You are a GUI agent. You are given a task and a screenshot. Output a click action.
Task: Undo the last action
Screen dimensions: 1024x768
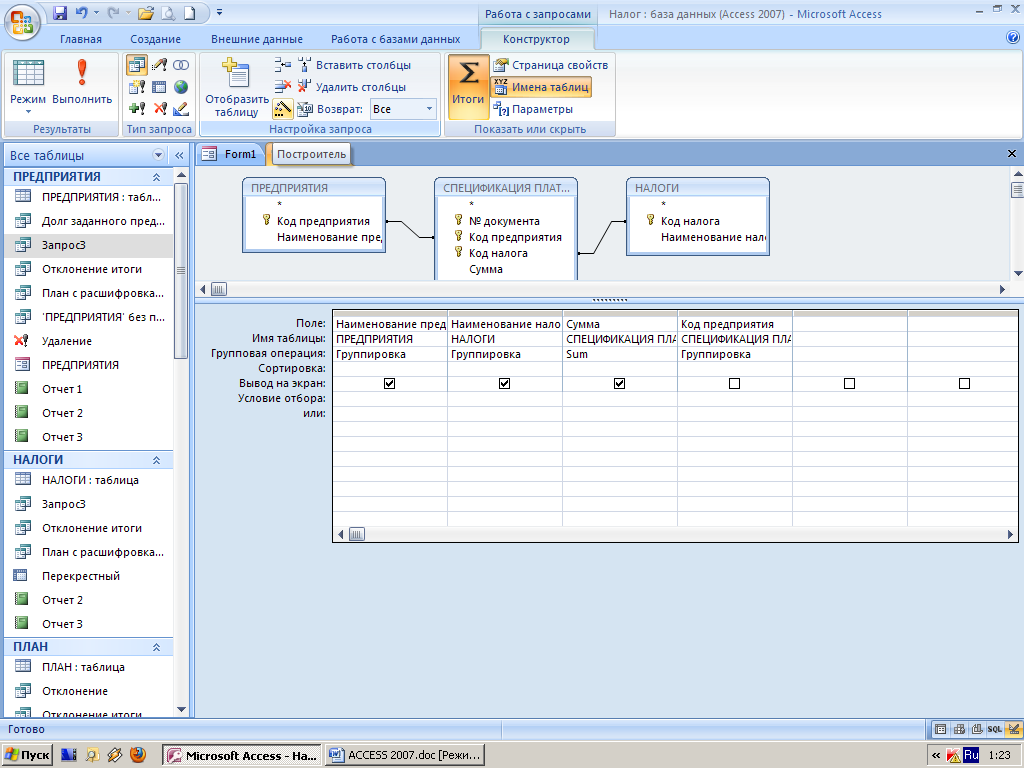click(82, 12)
